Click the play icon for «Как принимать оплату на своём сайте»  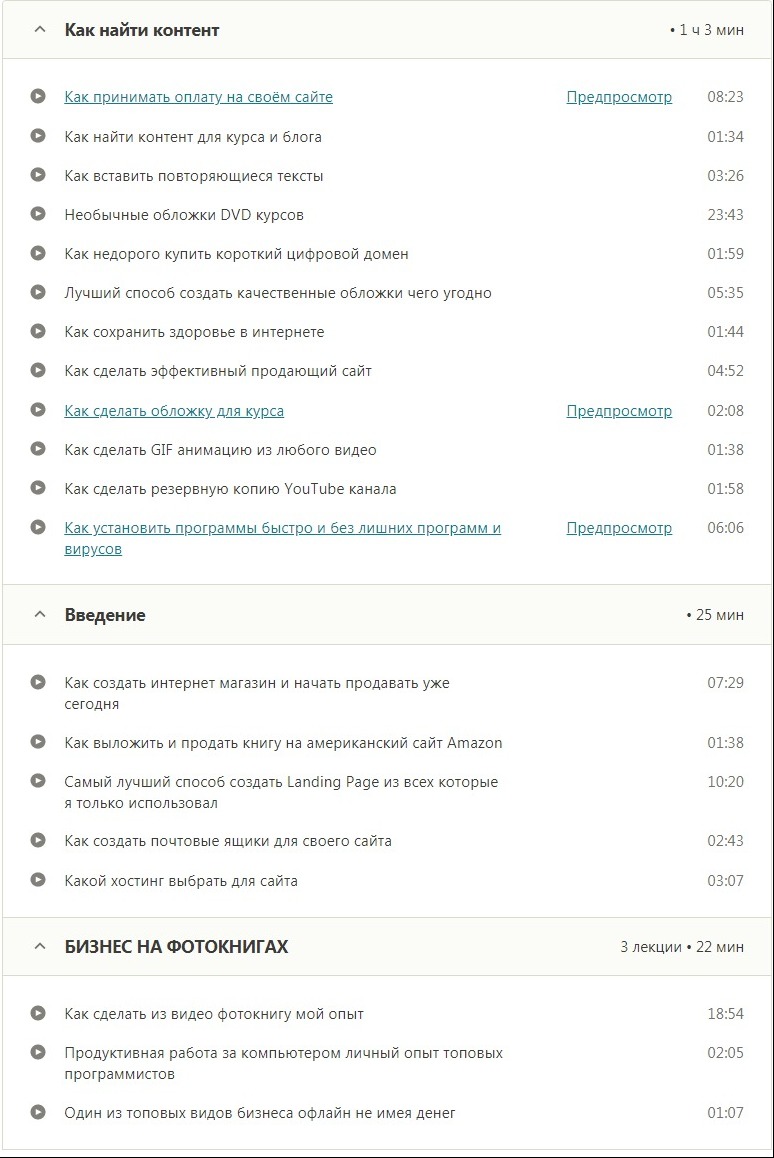pyautogui.click(x=39, y=97)
